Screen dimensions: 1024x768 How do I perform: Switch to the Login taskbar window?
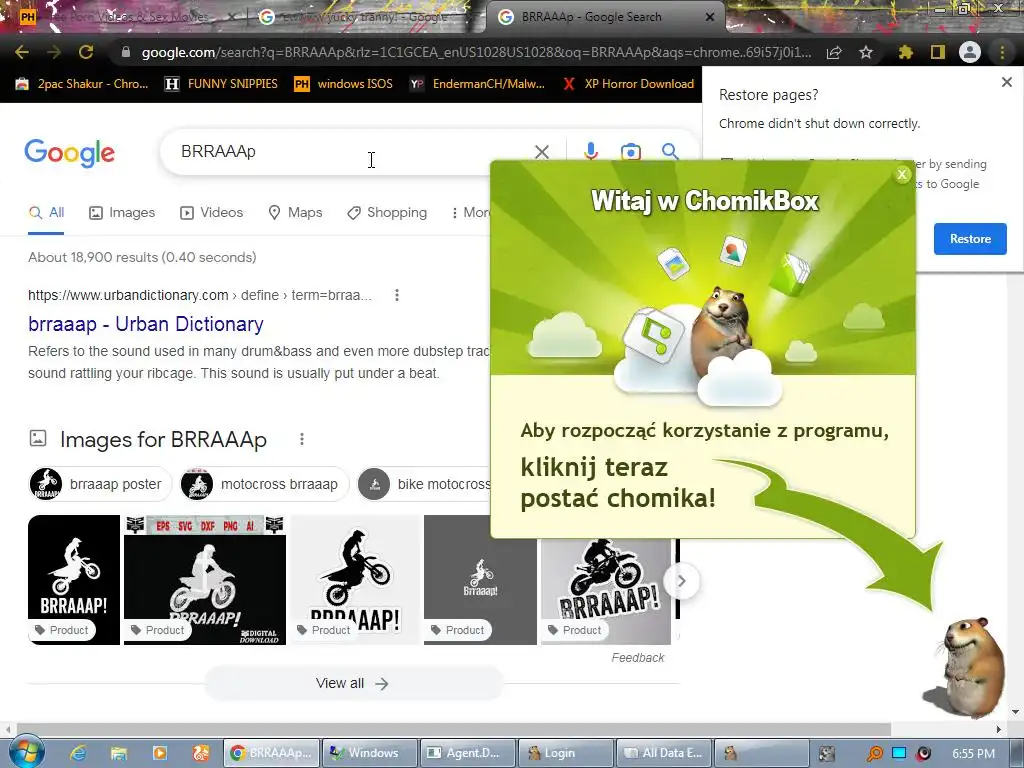coord(566,753)
